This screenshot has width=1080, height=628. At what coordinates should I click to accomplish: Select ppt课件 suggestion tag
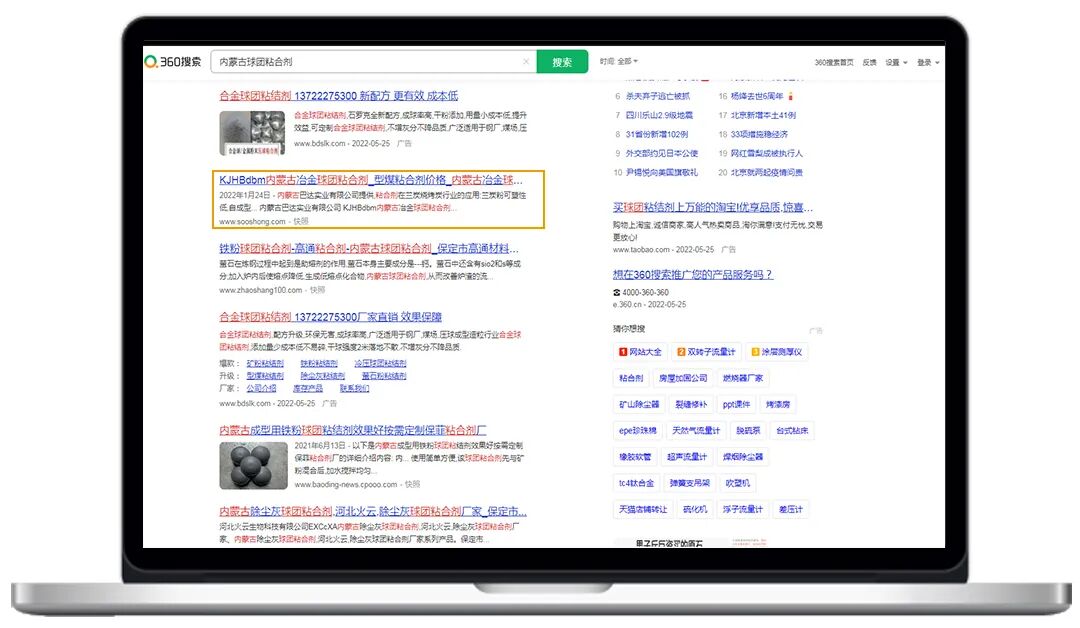tap(736, 404)
